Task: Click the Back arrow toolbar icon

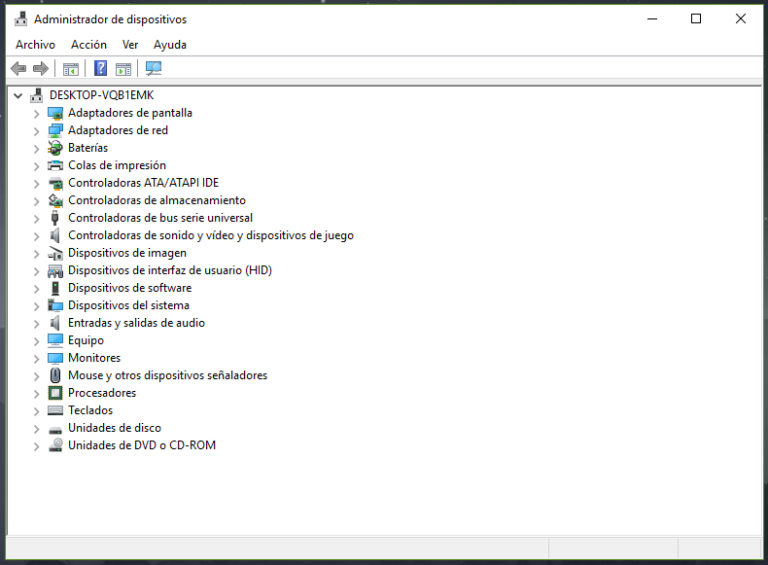Action: click(19, 69)
